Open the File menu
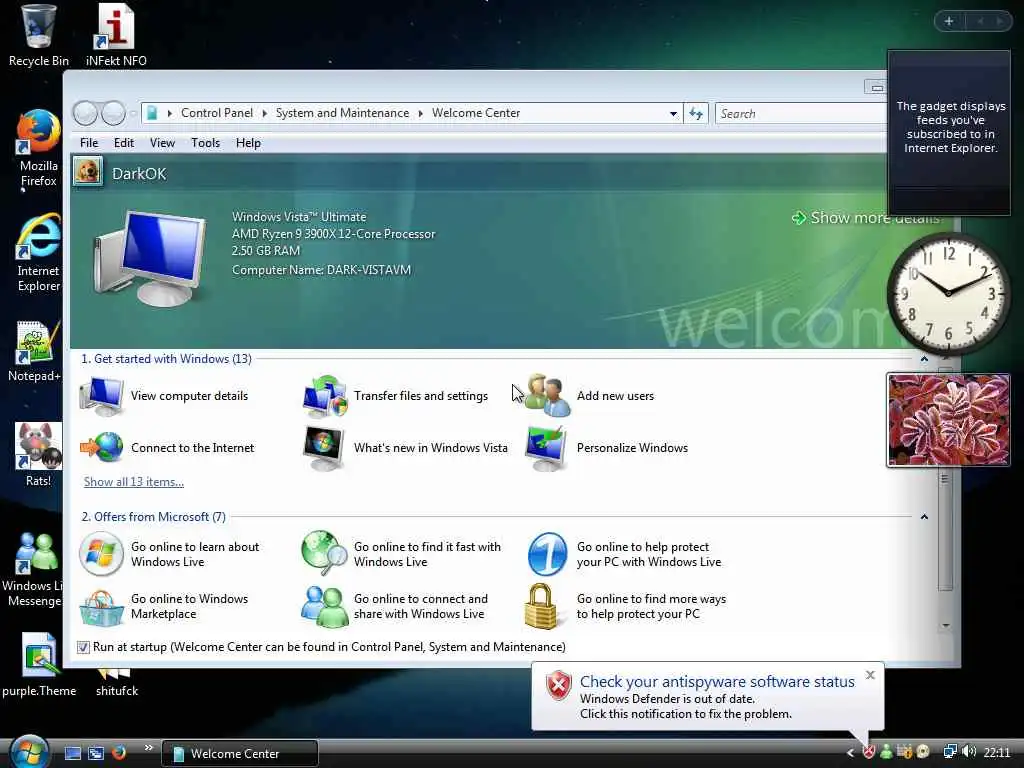 pos(89,143)
